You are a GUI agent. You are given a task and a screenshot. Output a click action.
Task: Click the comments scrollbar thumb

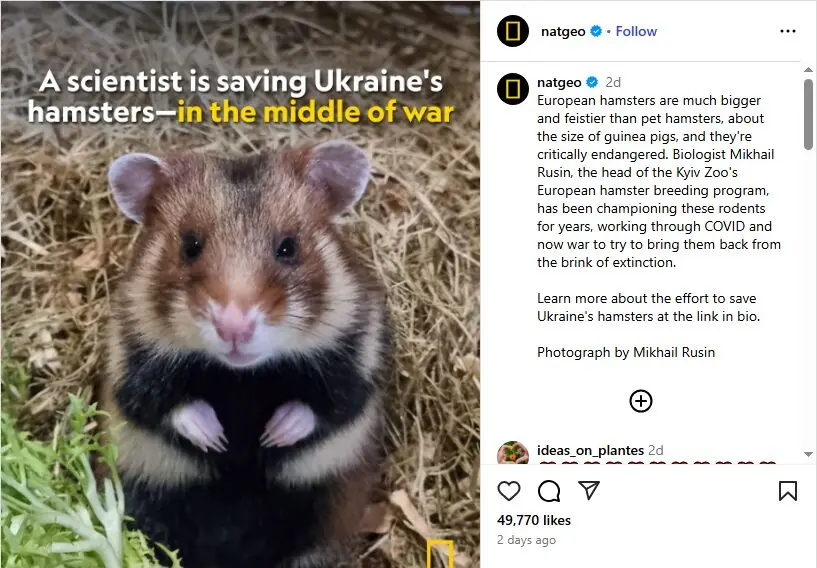(808, 114)
